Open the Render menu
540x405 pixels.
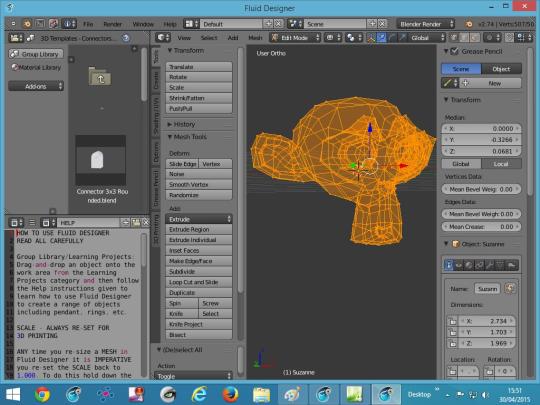pyautogui.click(x=113, y=24)
